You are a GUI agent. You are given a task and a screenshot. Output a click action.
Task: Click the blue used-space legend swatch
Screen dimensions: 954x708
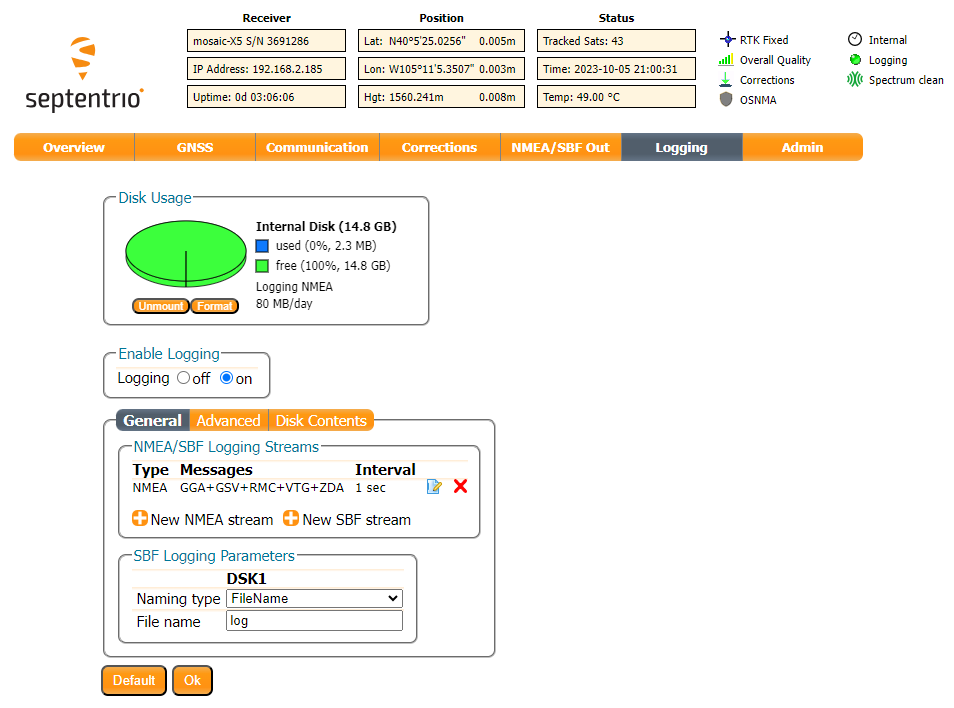(x=262, y=246)
